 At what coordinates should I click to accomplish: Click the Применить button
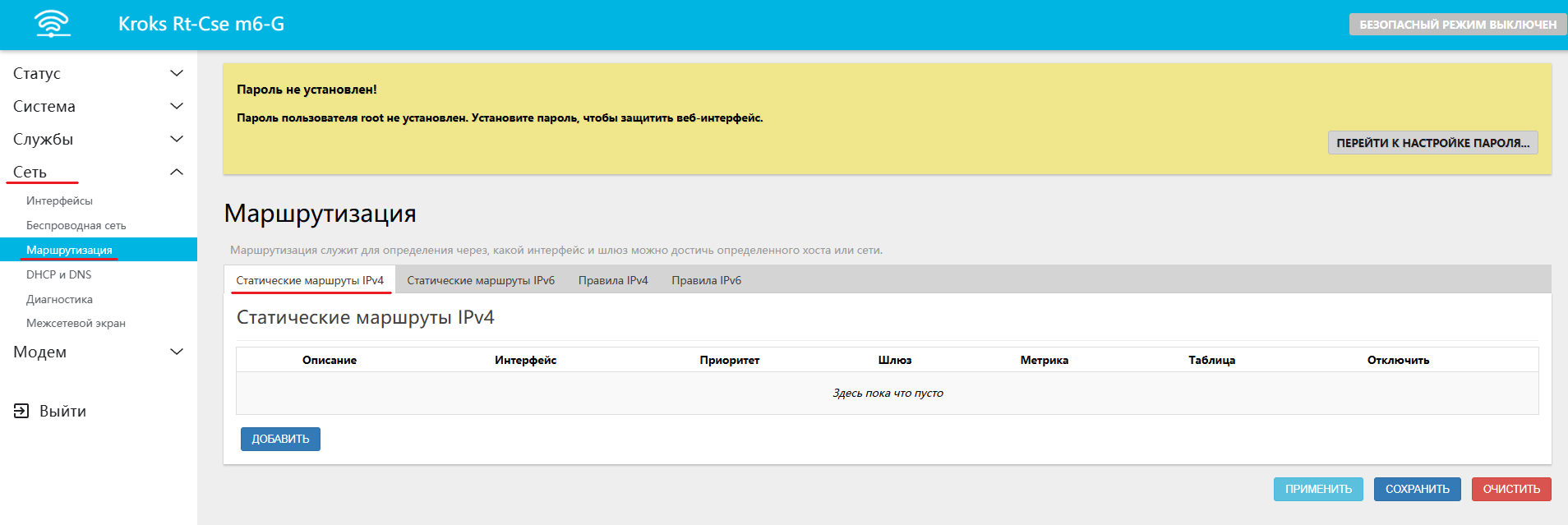tap(1318, 489)
